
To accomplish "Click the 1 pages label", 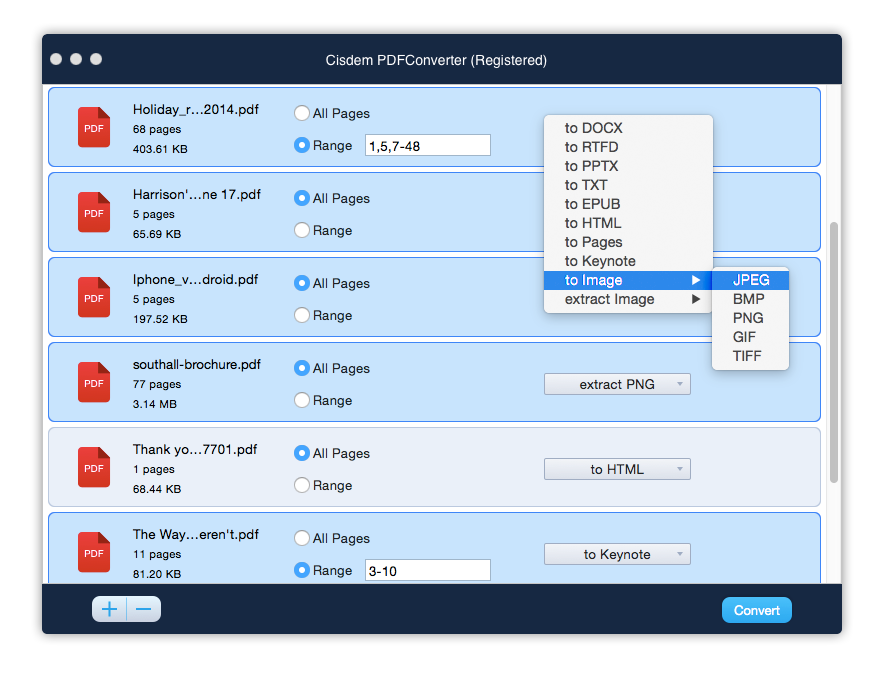I will [x=153, y=470].
